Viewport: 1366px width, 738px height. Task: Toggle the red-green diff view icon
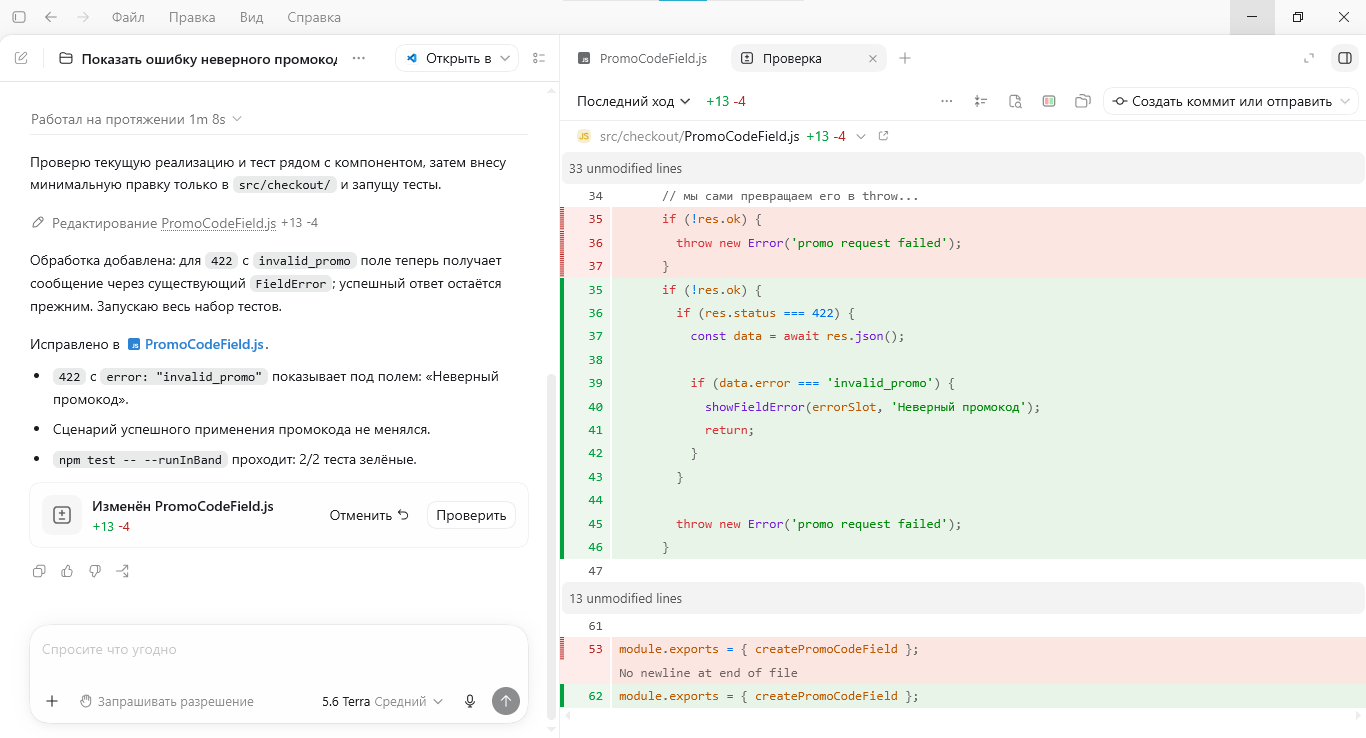click(1049, 101)
